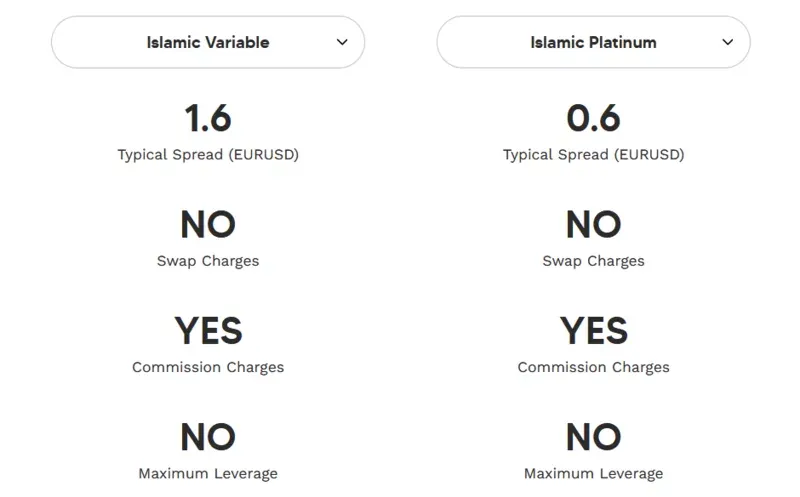Click NO above Maximum Leverage in Variable column

(x=208, y=437)
